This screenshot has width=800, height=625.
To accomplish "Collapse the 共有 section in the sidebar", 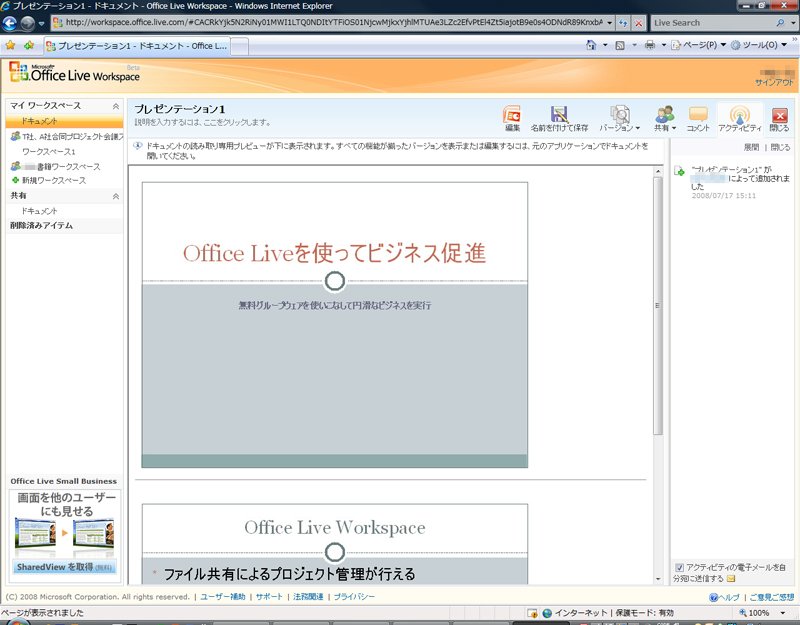I will [116, 196].
